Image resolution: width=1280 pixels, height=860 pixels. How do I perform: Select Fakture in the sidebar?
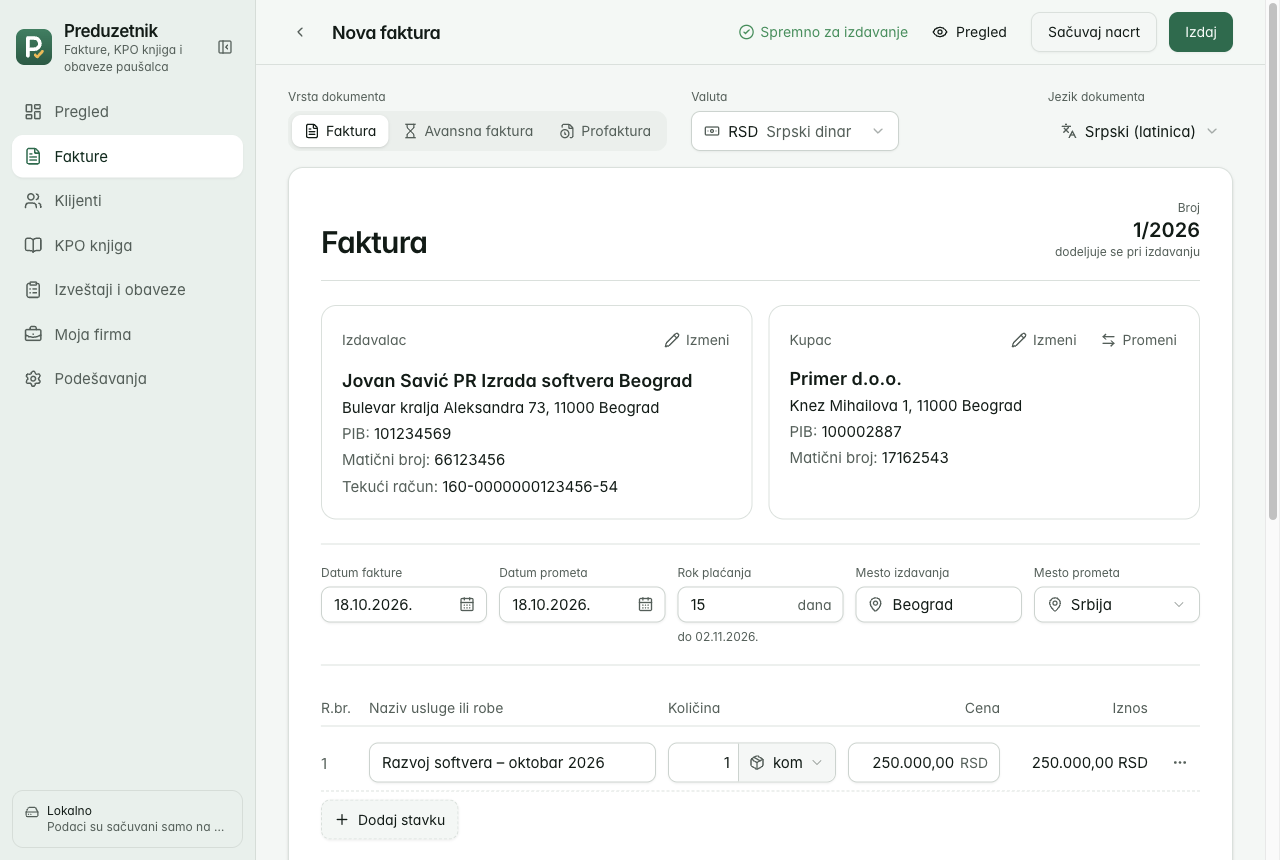pos(127,156)
